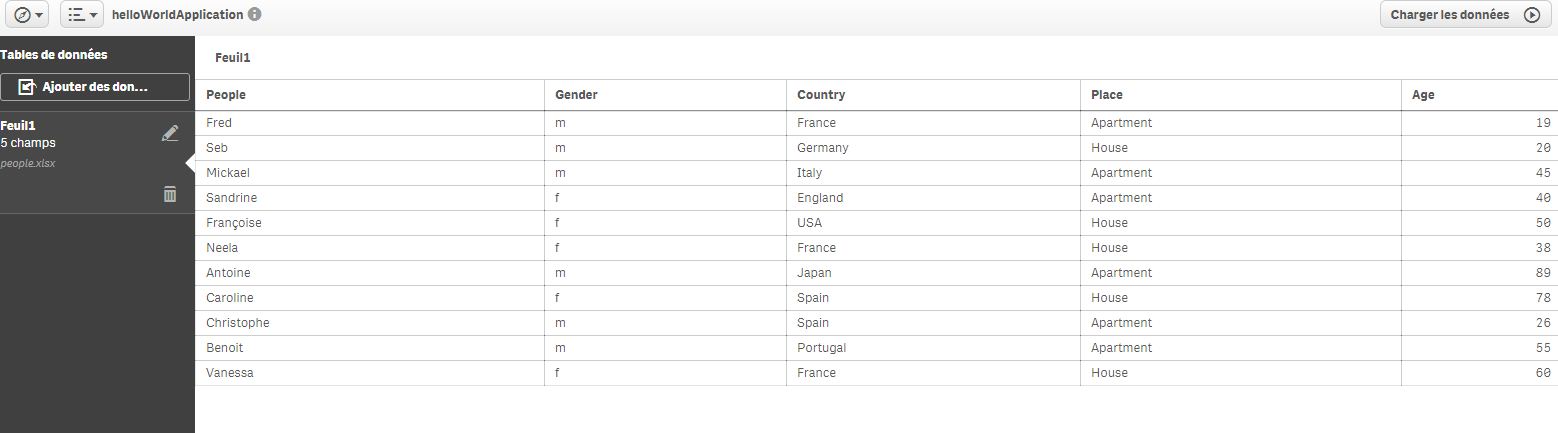Click the People column header

coord(226,95)
